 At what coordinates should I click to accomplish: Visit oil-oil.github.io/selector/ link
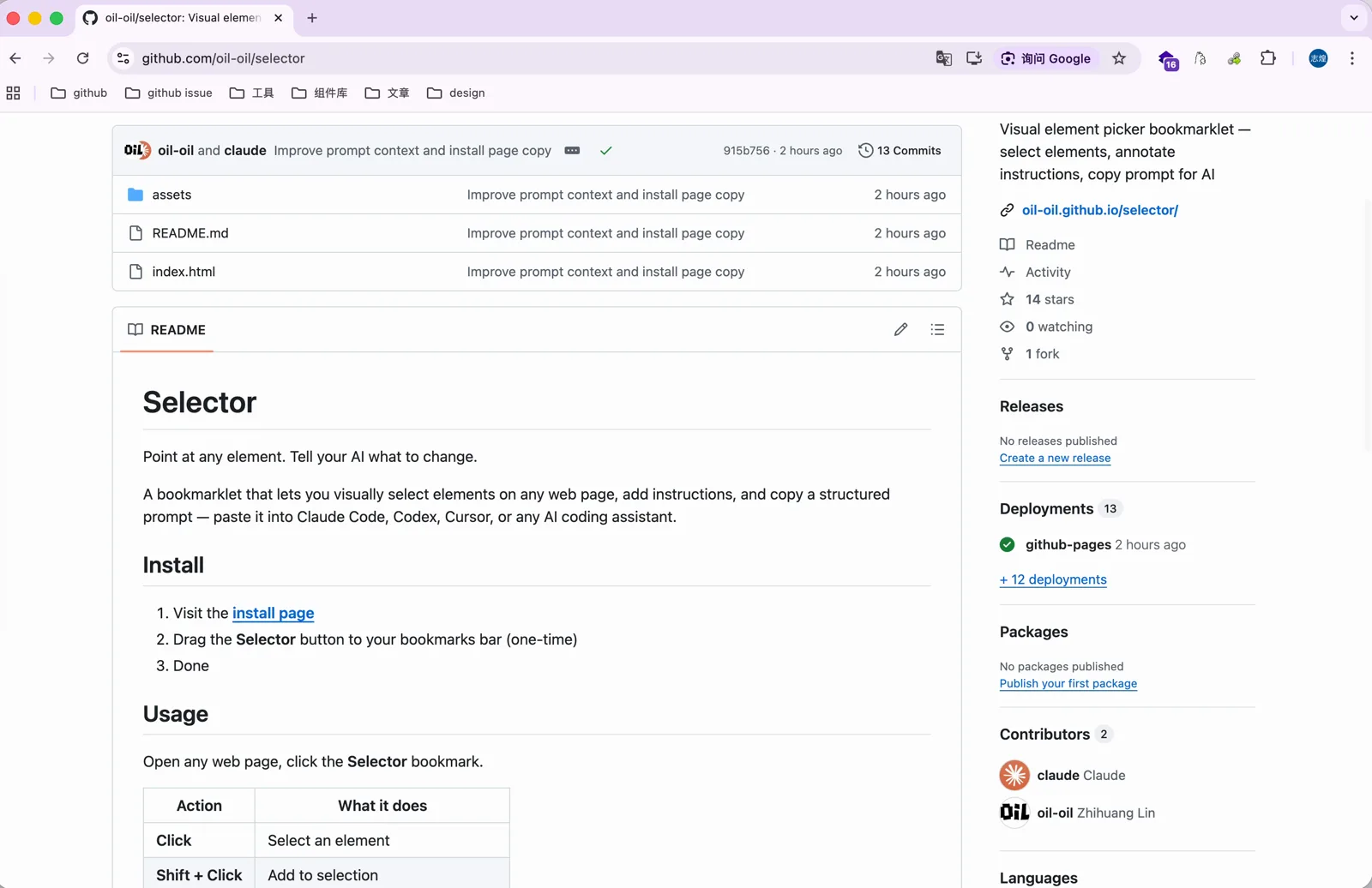tap(1099, 210)
